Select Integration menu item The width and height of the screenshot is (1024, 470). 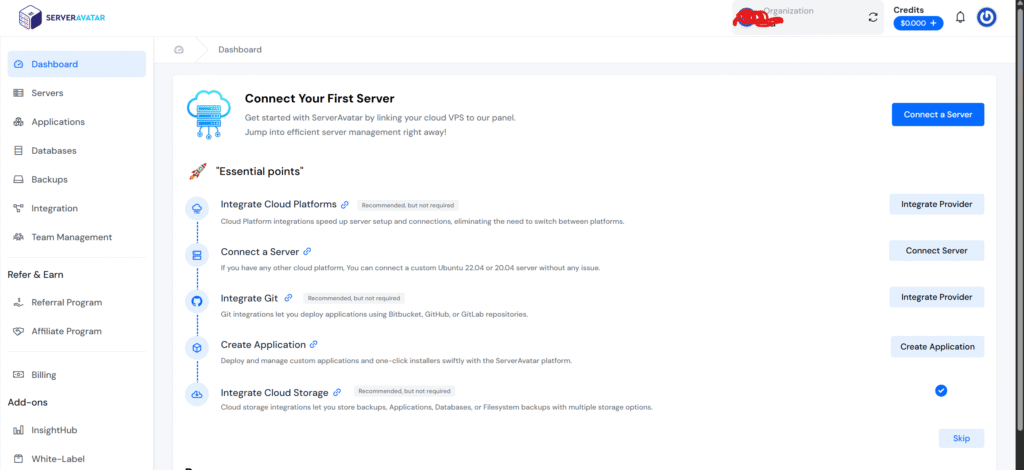point(76,208)
